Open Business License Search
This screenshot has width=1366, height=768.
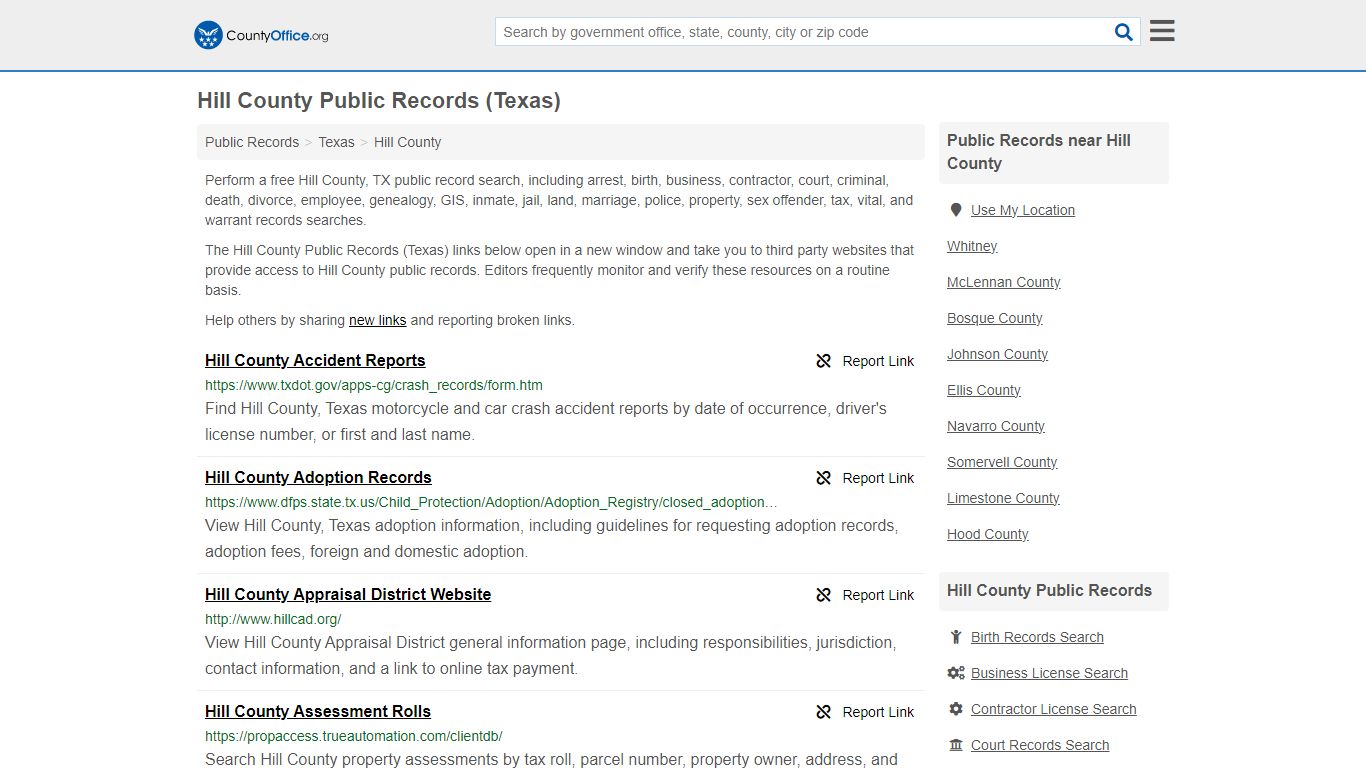click(1049, 673)
